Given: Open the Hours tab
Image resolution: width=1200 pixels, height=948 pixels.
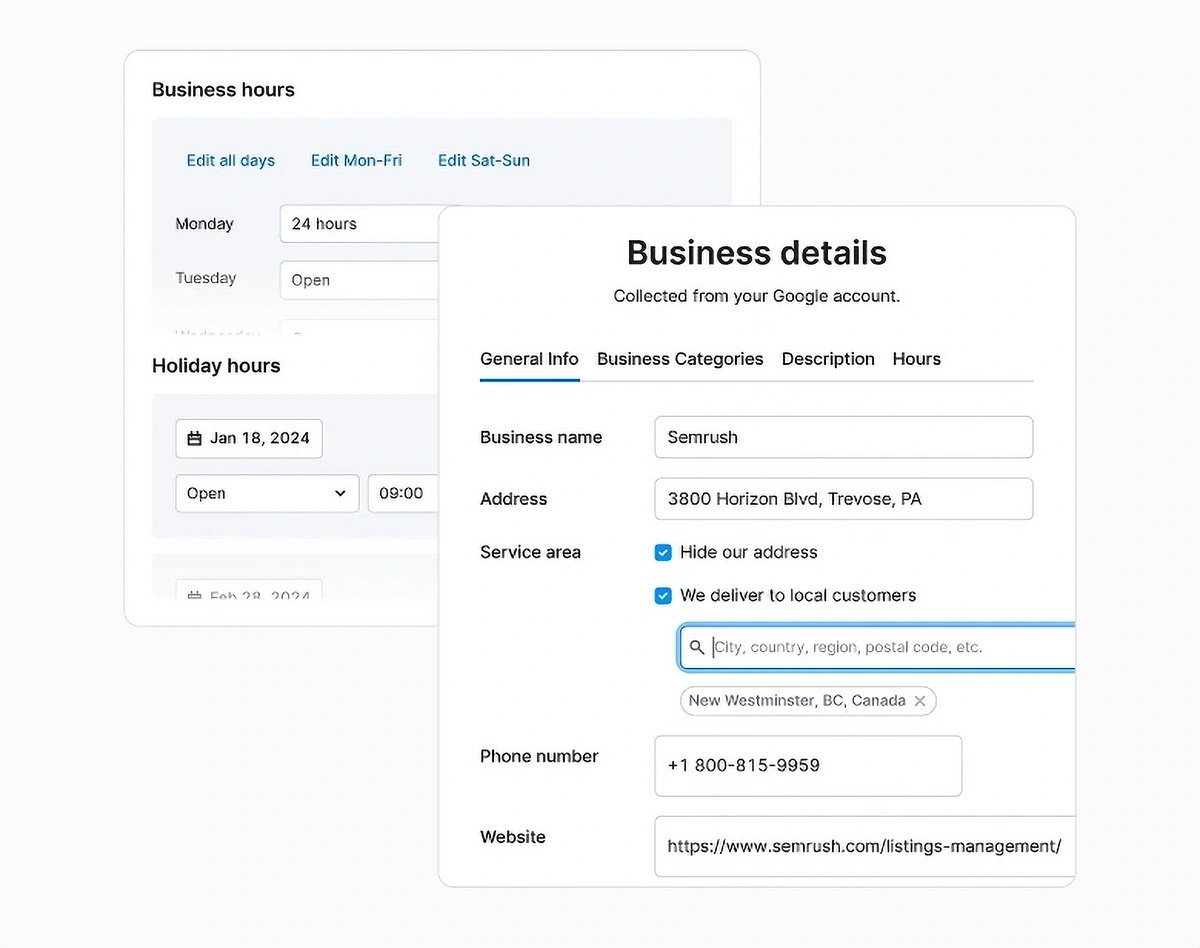Looking at the screenshot, I should click(916, 359).
